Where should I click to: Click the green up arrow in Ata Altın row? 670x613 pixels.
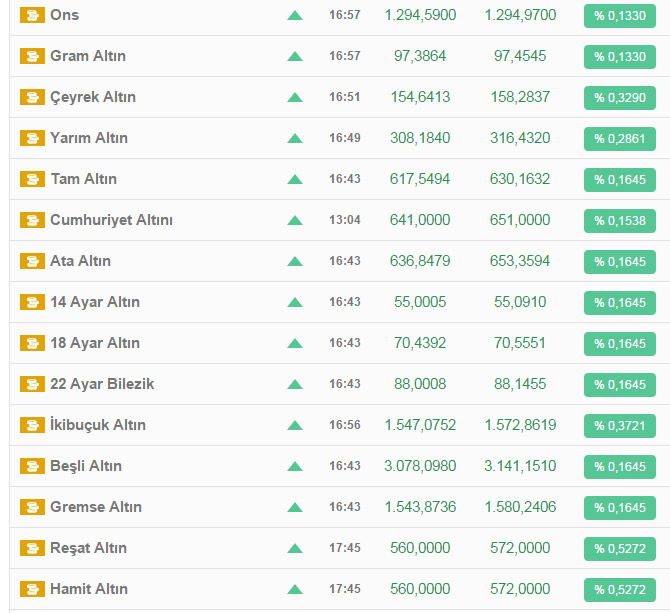coord(294,261)
